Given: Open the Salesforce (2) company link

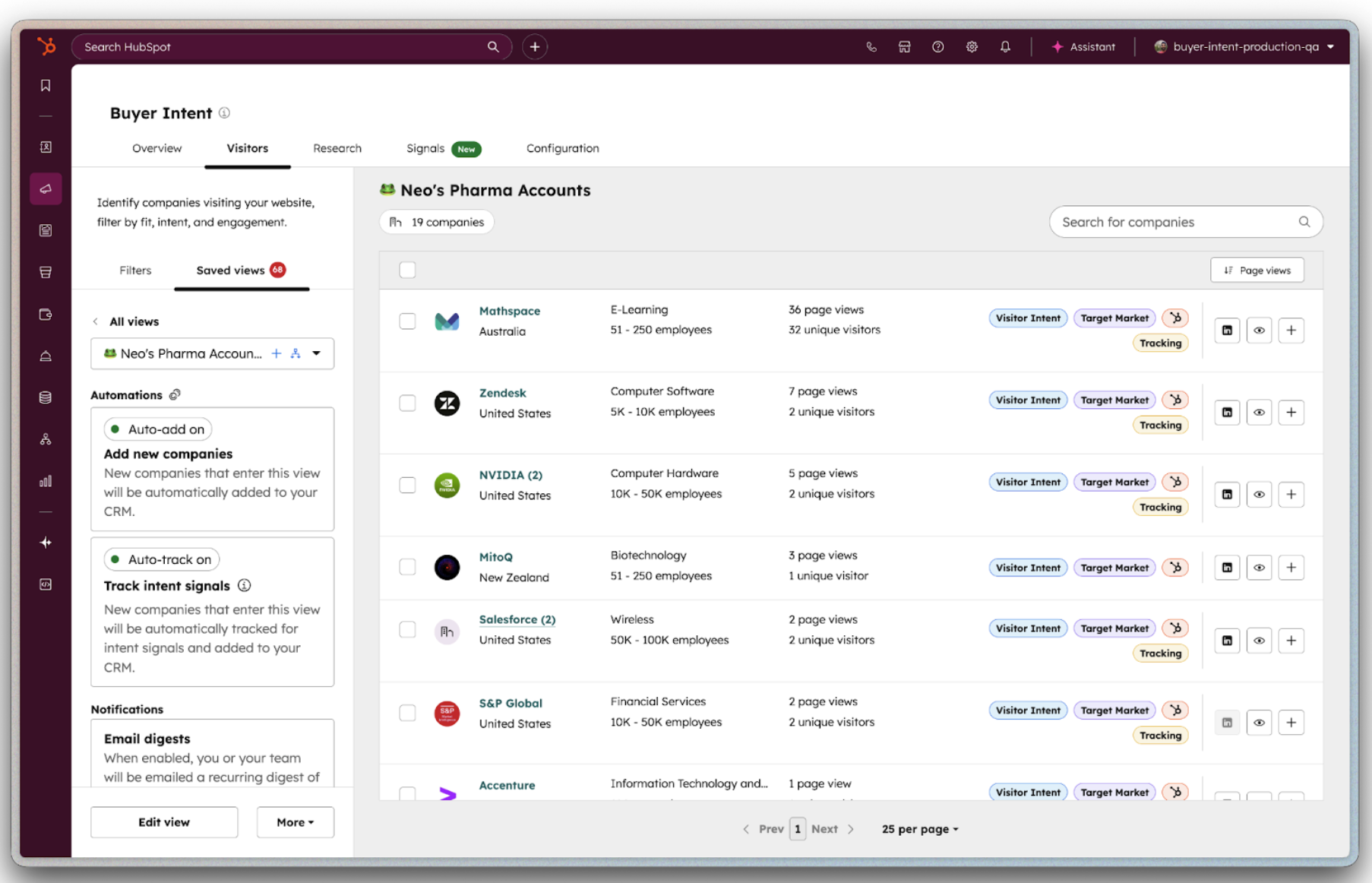Looking at the screenshot, I should pyautogui.click(x=517, y=619).
